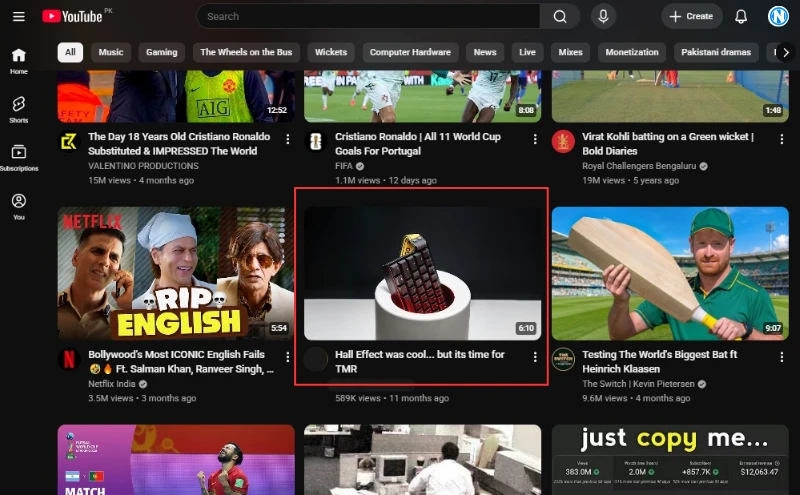Open VALENTINO PRODUCTIONS channel avatar

[x=69, y=141]
